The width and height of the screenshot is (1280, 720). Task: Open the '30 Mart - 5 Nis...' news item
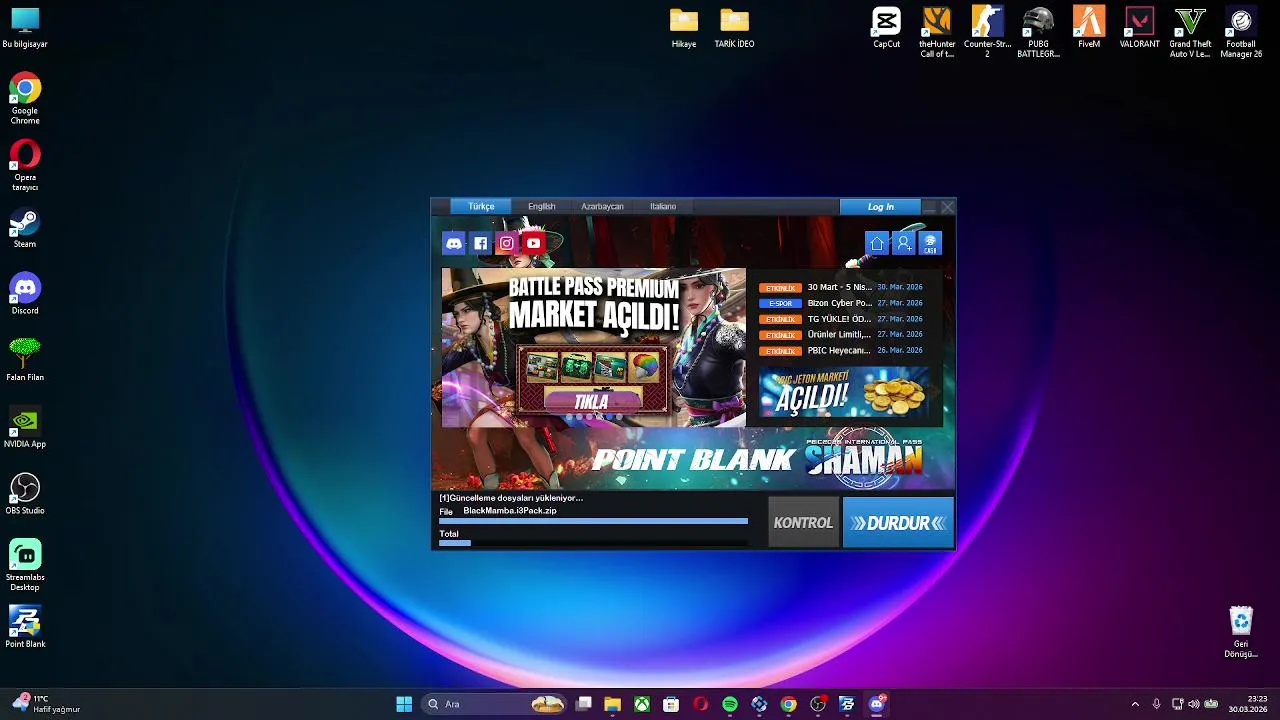pos(840,287)
